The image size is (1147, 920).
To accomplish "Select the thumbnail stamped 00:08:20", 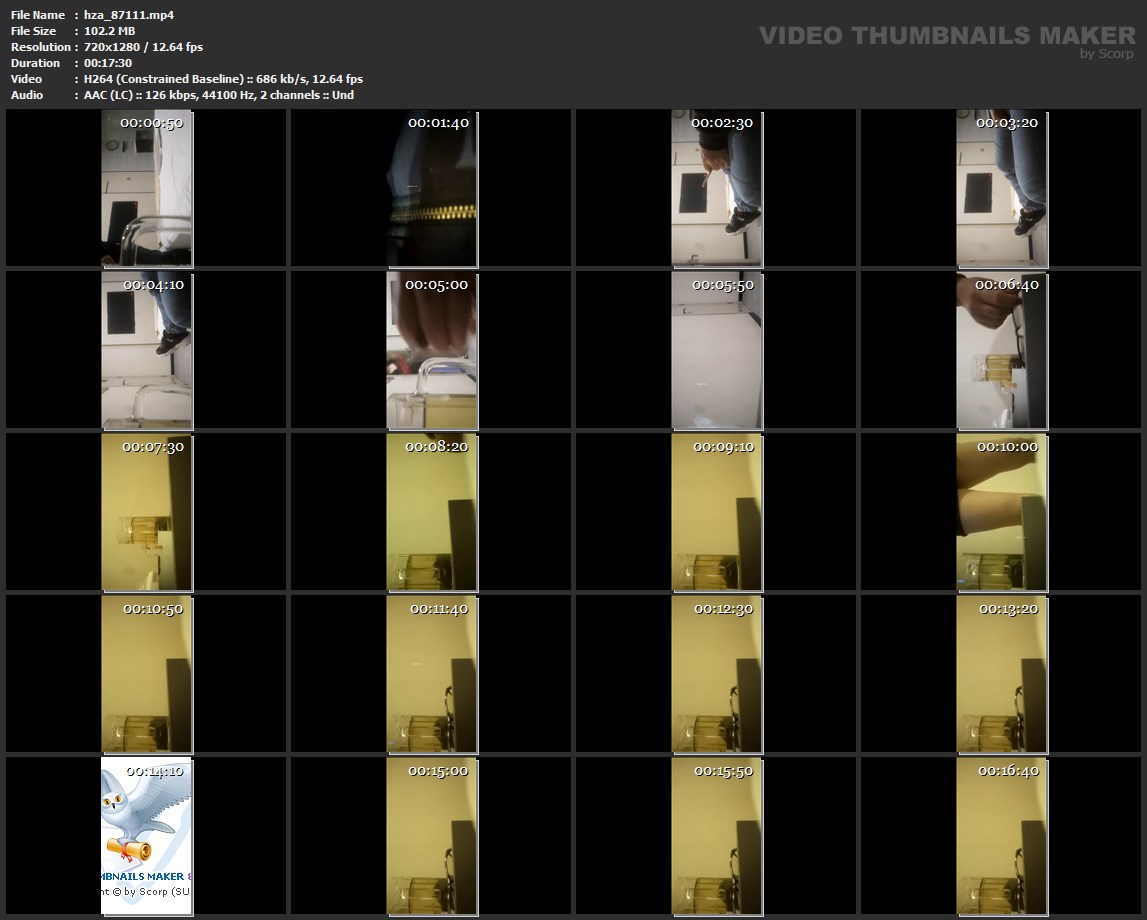I will point(432,512).
